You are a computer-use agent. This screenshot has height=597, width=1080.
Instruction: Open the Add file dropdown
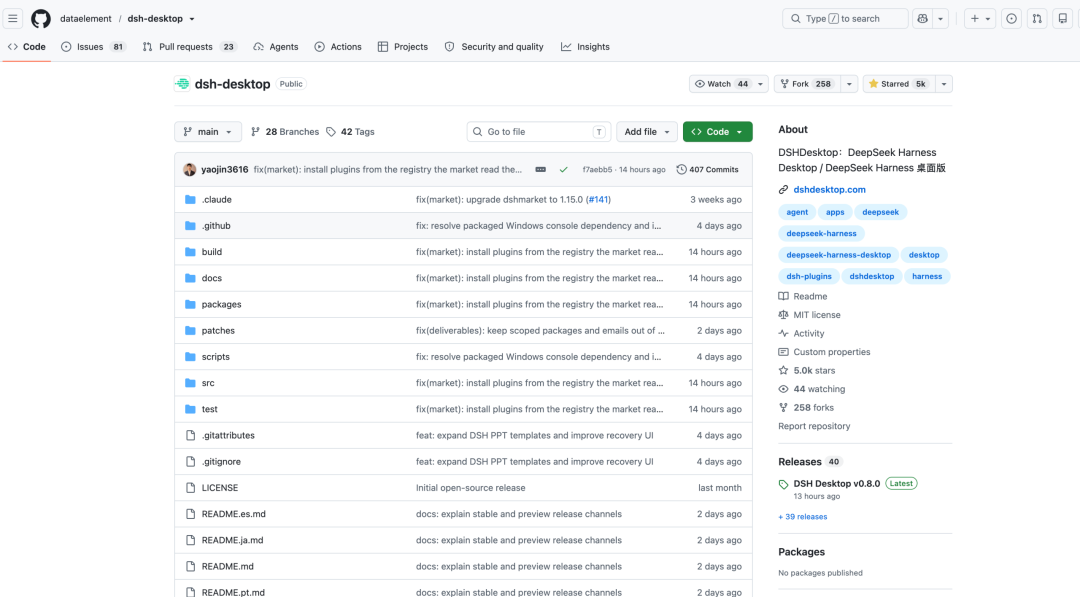tap(647, 132)
